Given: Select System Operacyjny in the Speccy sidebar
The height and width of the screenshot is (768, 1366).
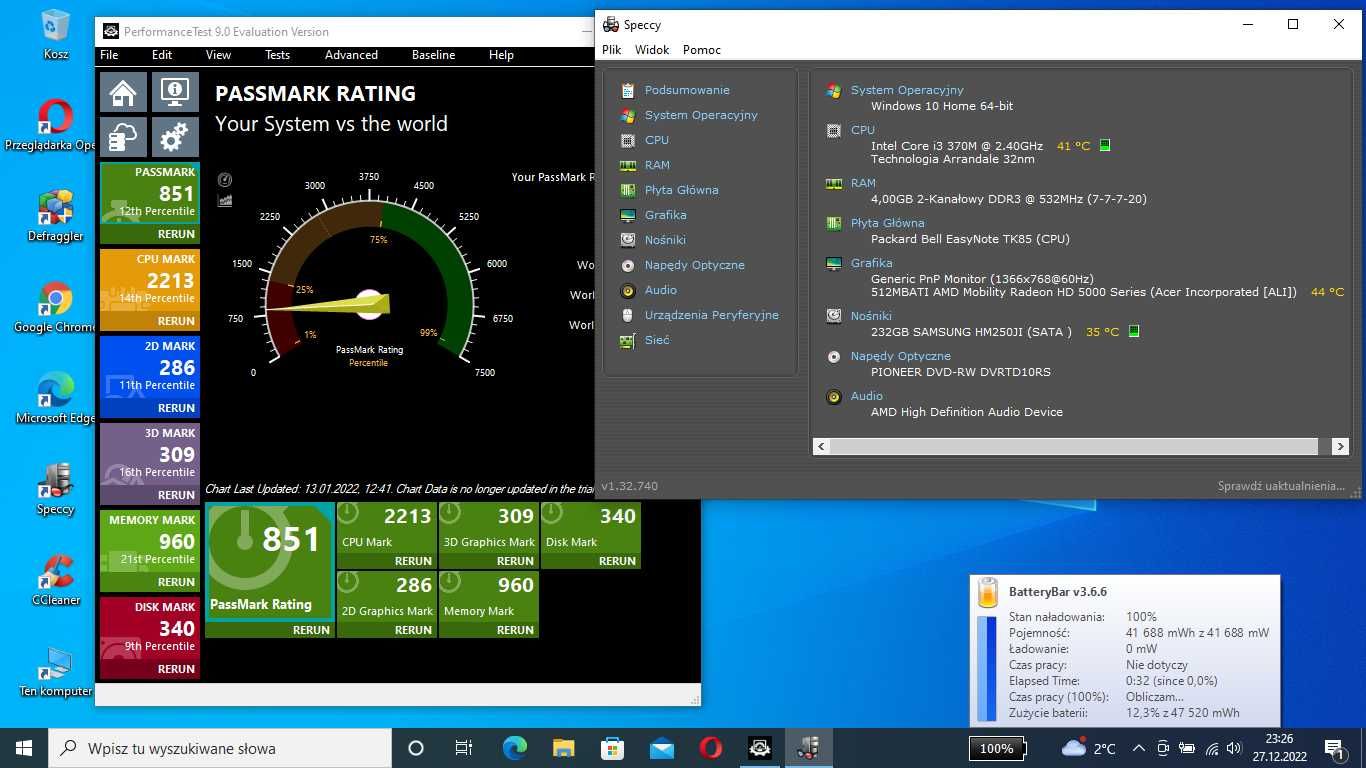Looking at the screenshot, I should tap(701, 115).
